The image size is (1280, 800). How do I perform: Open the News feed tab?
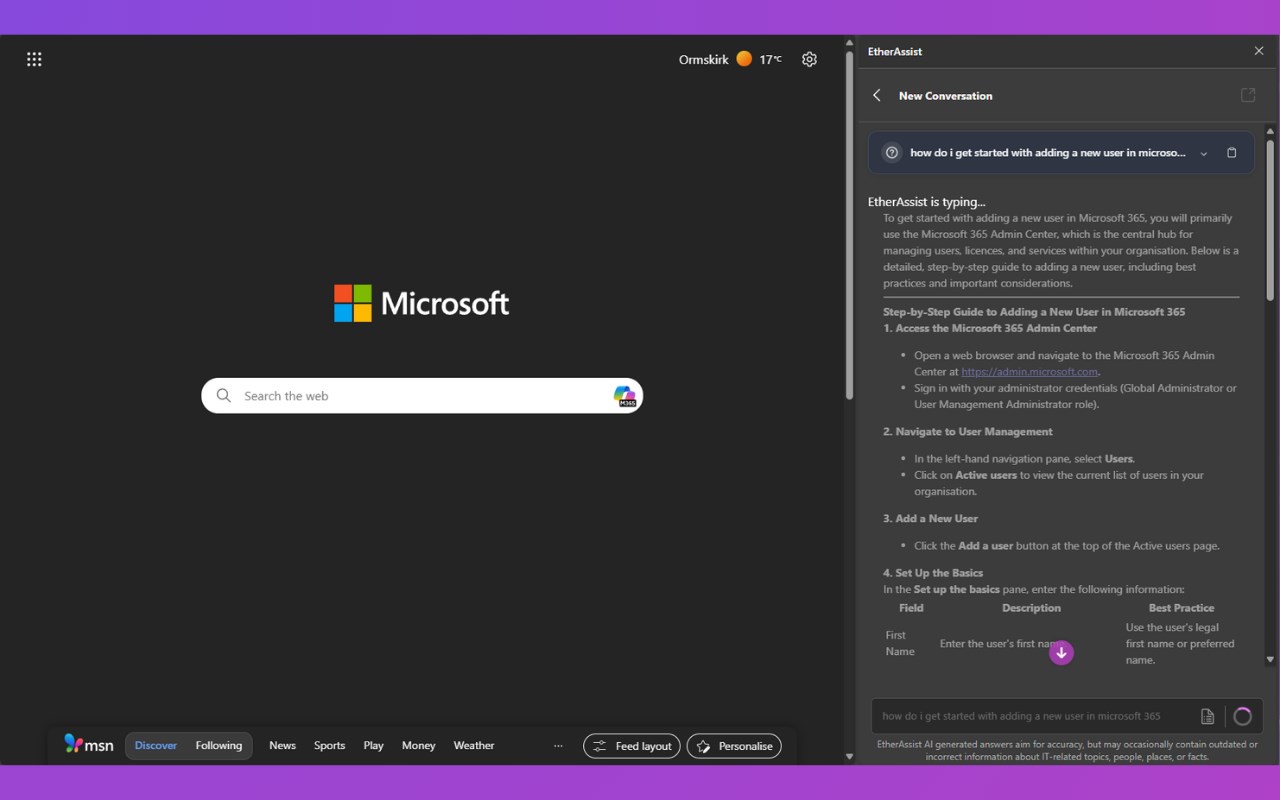pyautogui.click(x=282, y=746)
